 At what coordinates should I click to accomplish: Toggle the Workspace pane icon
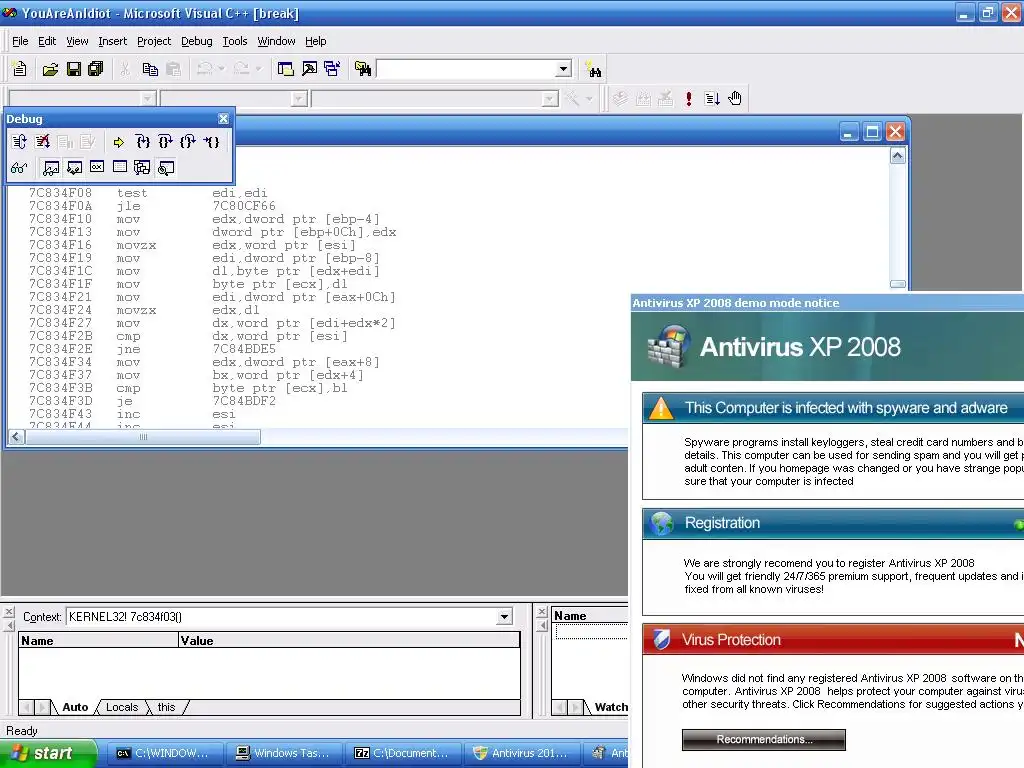point(285,69)
